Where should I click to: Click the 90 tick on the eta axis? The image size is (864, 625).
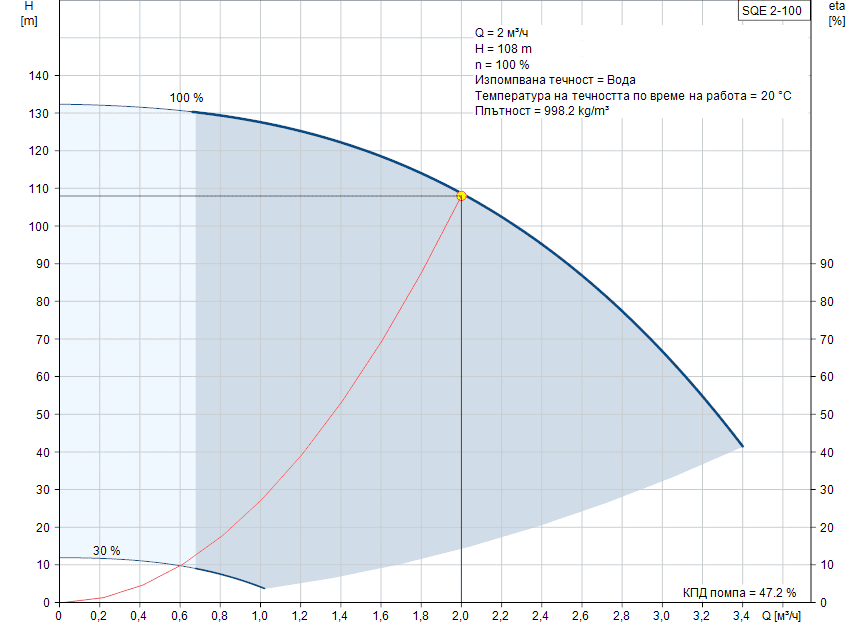pyautogui.click(x=827, y=264)
